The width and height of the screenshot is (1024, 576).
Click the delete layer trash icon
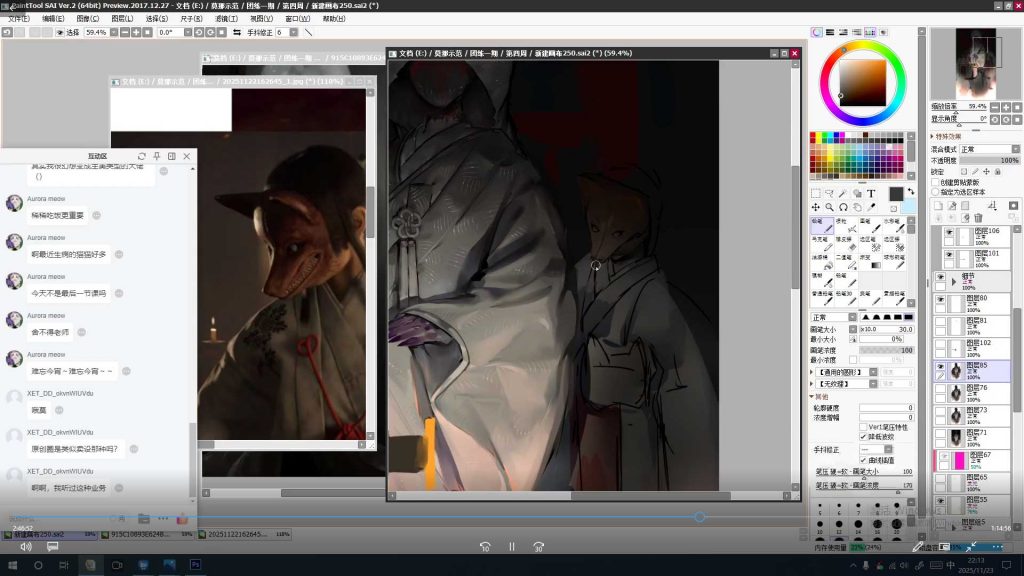[x=978, y=218]
